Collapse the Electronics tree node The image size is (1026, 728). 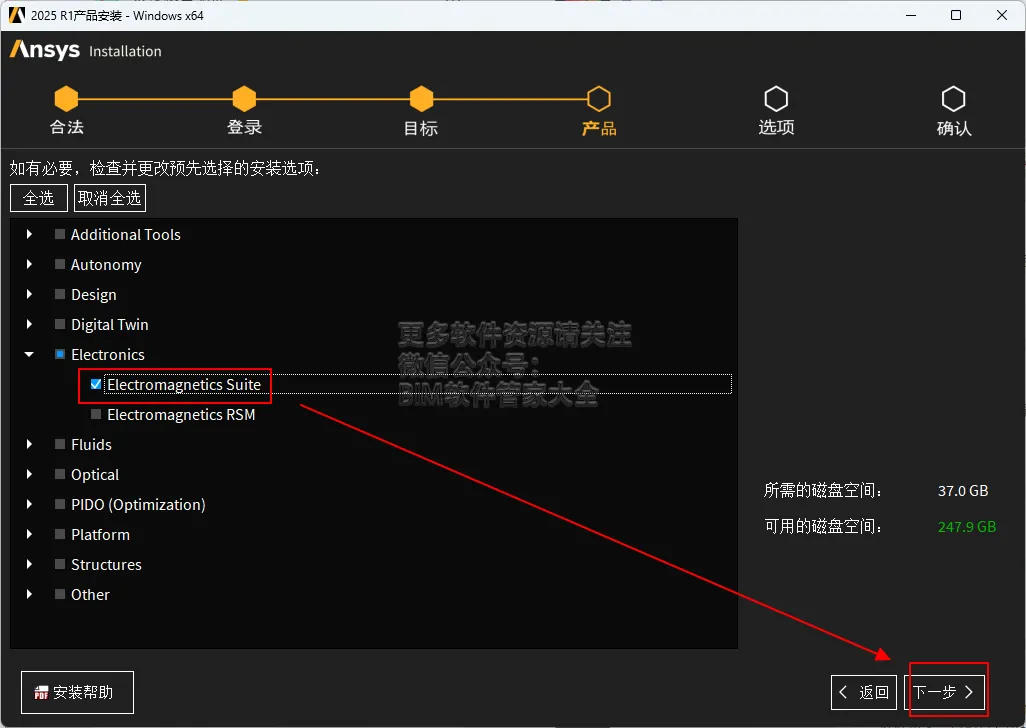tap(29, 355)
